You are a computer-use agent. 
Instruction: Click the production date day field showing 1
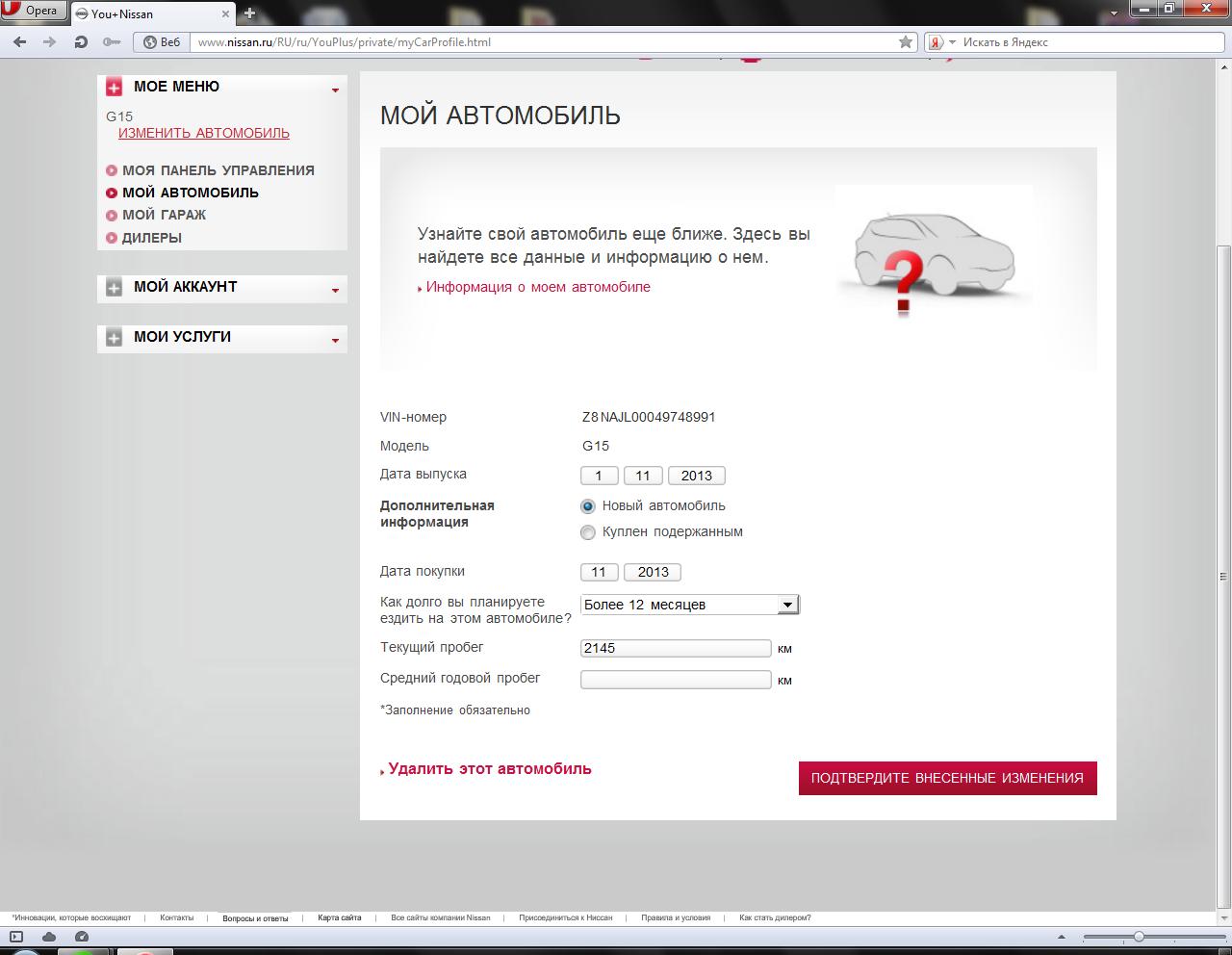(599, 476)
